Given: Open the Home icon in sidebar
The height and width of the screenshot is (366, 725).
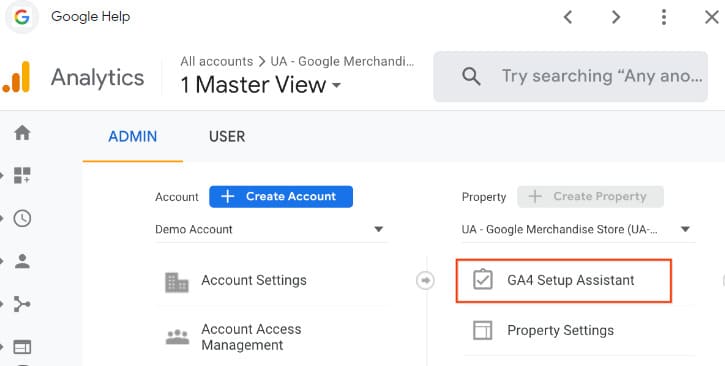Looking at the screenshot, I should coord(22,133).
